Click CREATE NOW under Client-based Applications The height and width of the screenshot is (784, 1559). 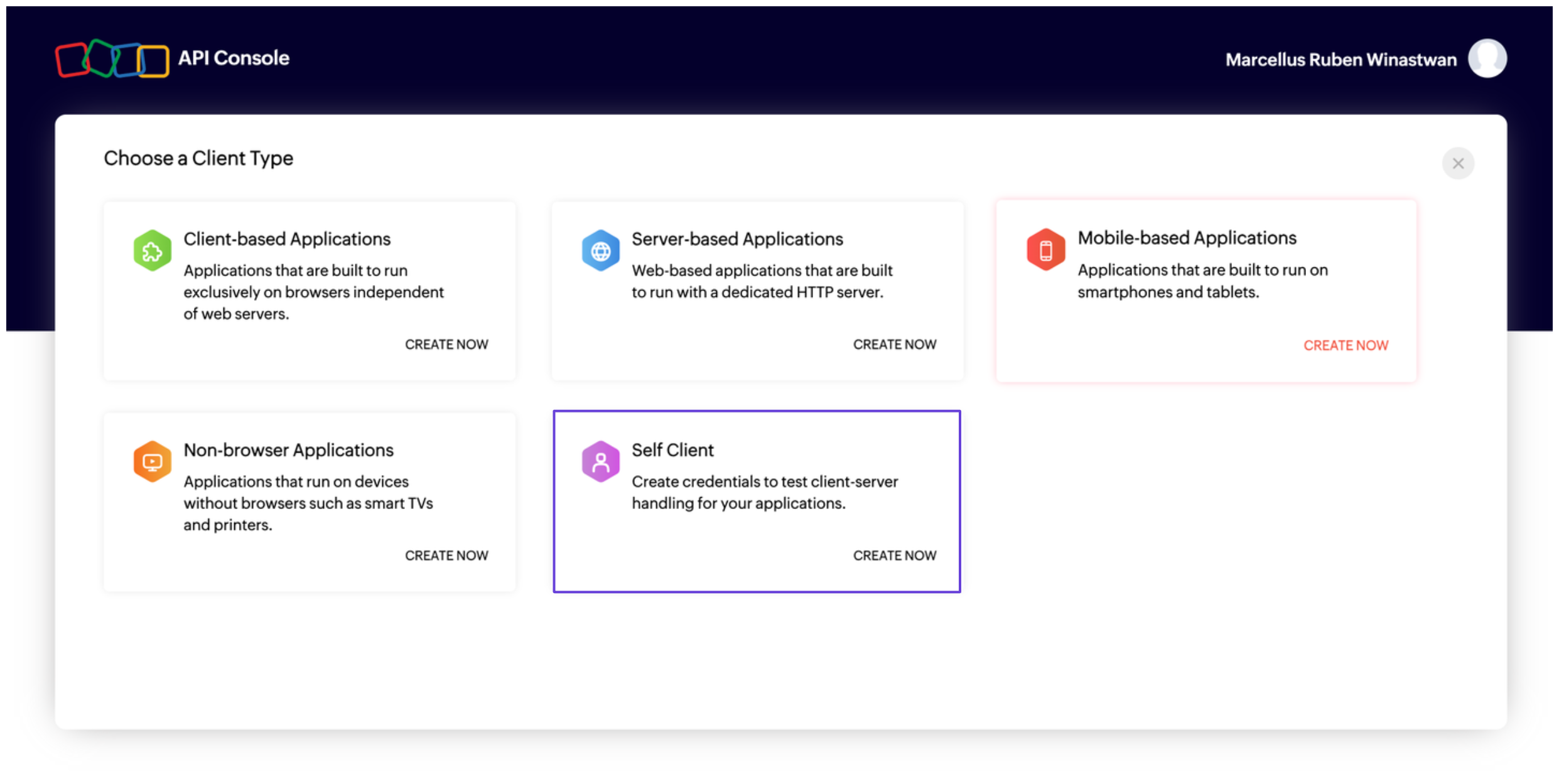(x=446, y=345)
